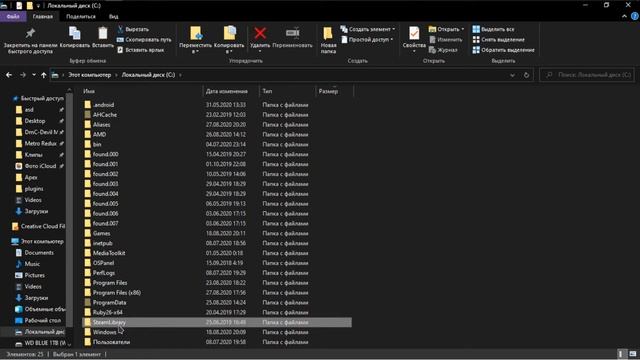The height and width of the screenshot is (360, 640).
Task: Switch to the Главная (Home) tab
Action: (42, 16)
